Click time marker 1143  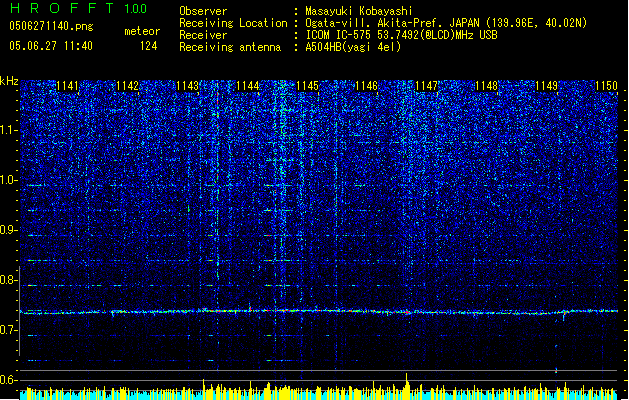(x=187, y=86)
